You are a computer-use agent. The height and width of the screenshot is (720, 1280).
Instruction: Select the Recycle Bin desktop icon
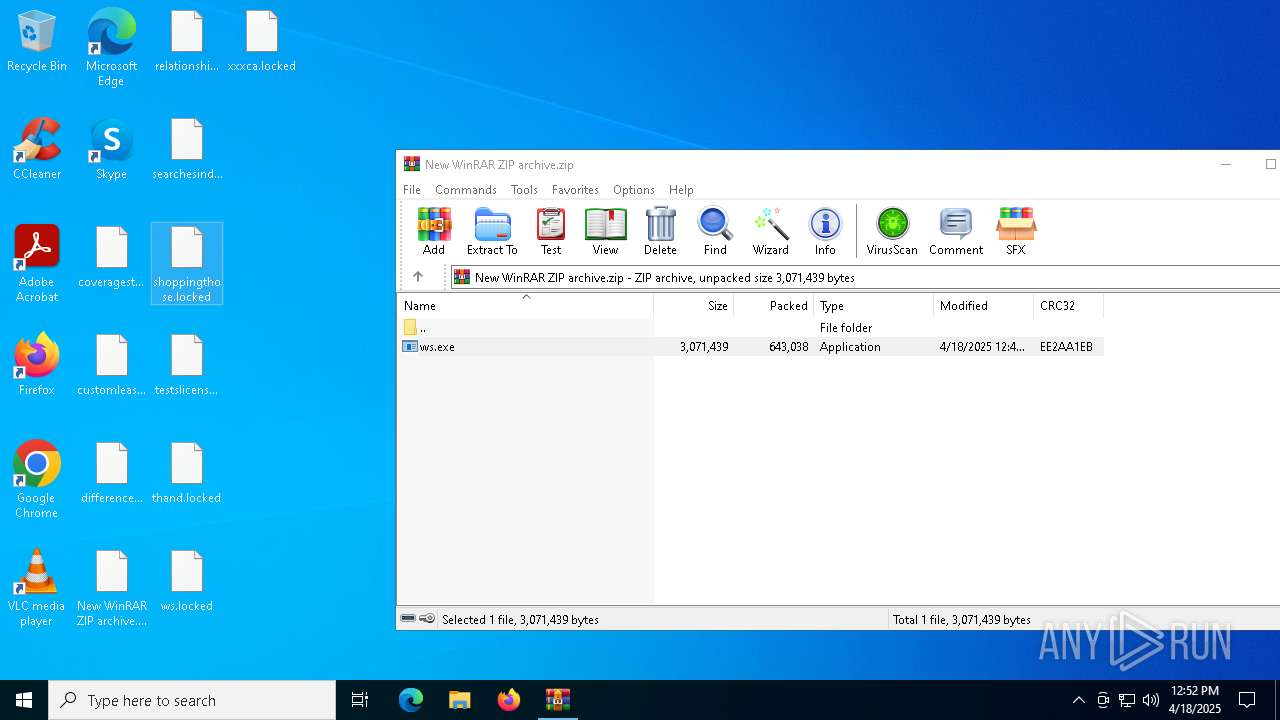tap(37, 42)
